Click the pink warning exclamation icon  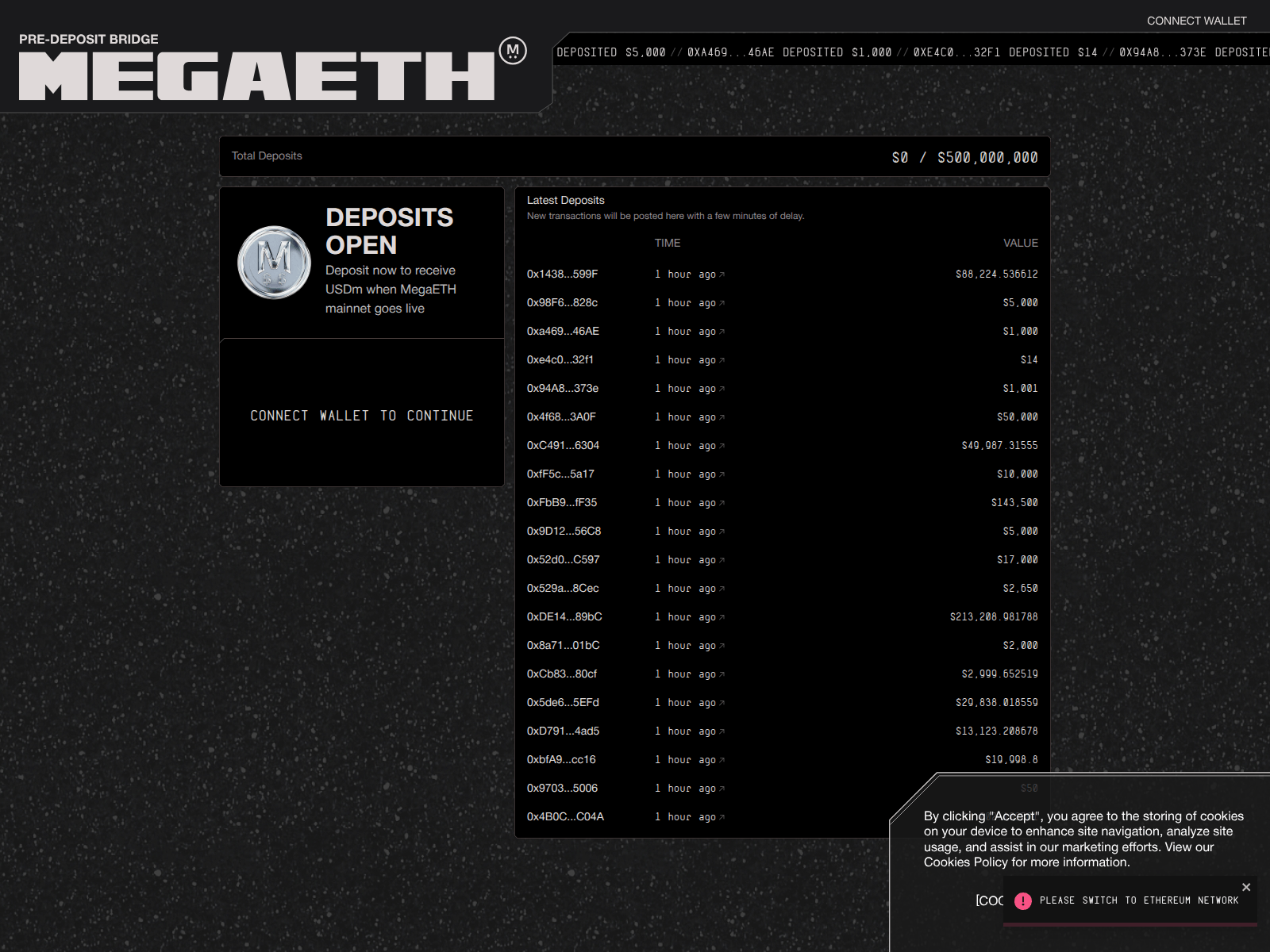[1023, 900]
